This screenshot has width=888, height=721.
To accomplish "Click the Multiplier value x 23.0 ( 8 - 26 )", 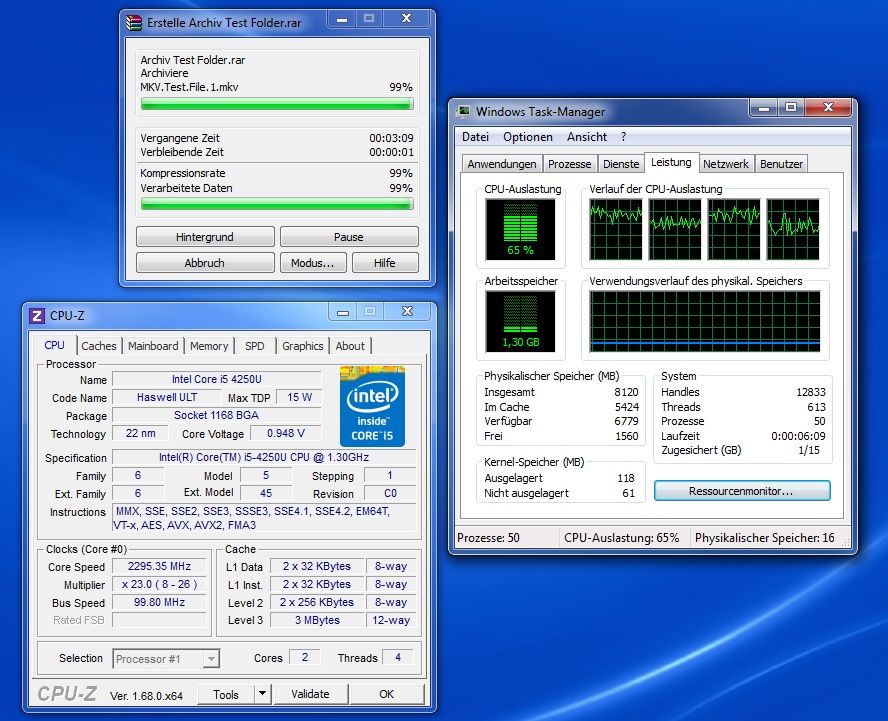I will (x=159, y=585).
